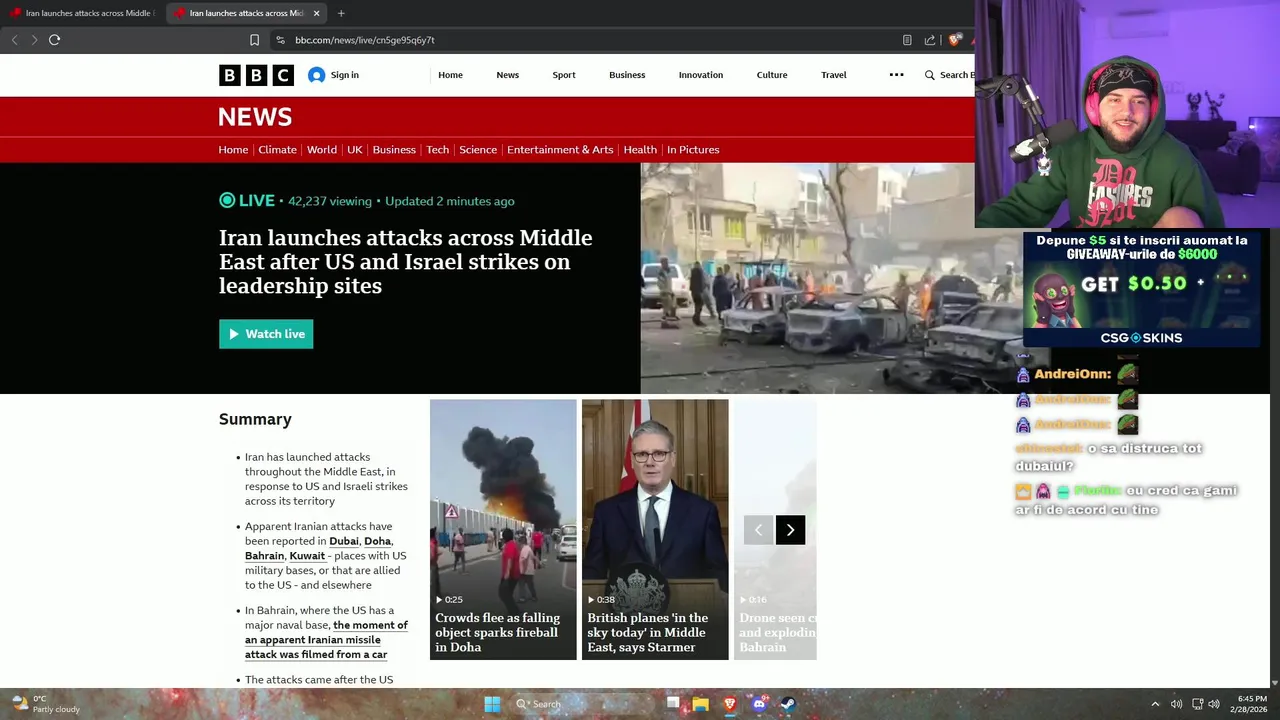
Task: Click the Iran launches attacks headline
Action: coord(405,262)
